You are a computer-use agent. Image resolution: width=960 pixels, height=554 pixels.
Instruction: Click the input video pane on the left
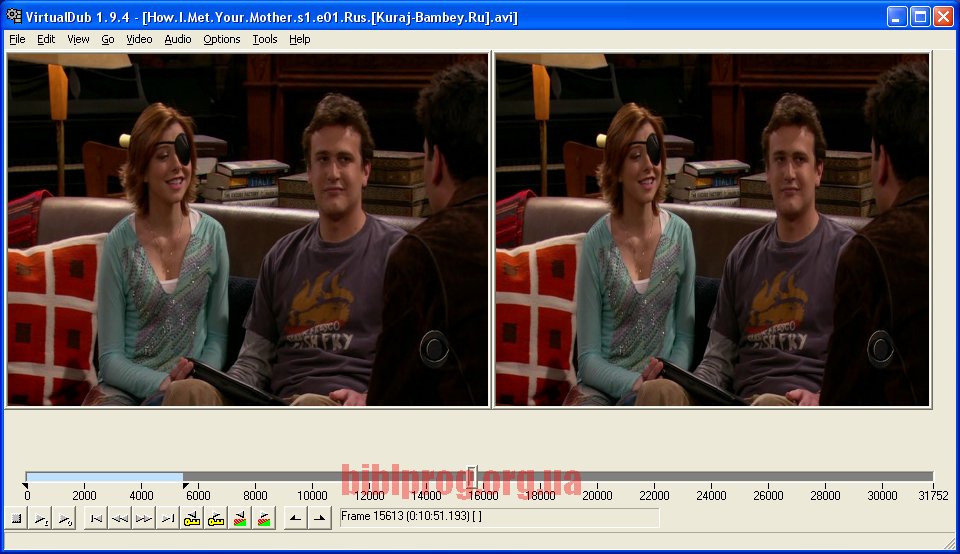248,230
